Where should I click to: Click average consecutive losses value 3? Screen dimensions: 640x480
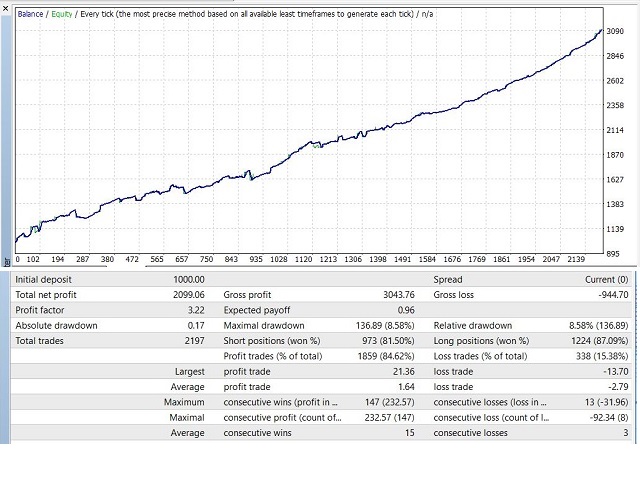[626, 433]
